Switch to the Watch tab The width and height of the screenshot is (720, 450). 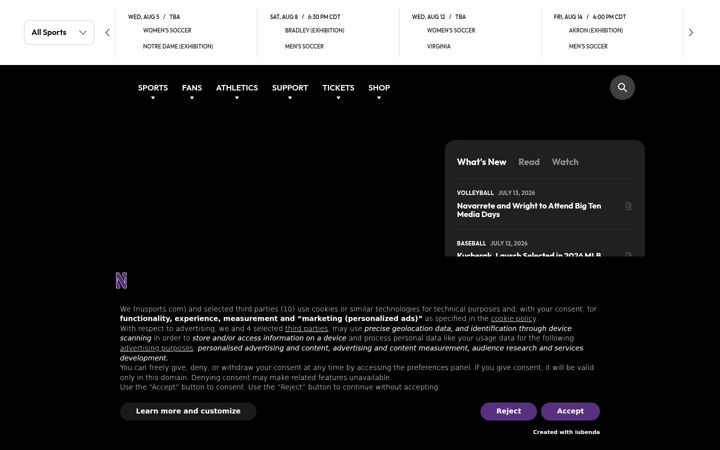(565, 162)
